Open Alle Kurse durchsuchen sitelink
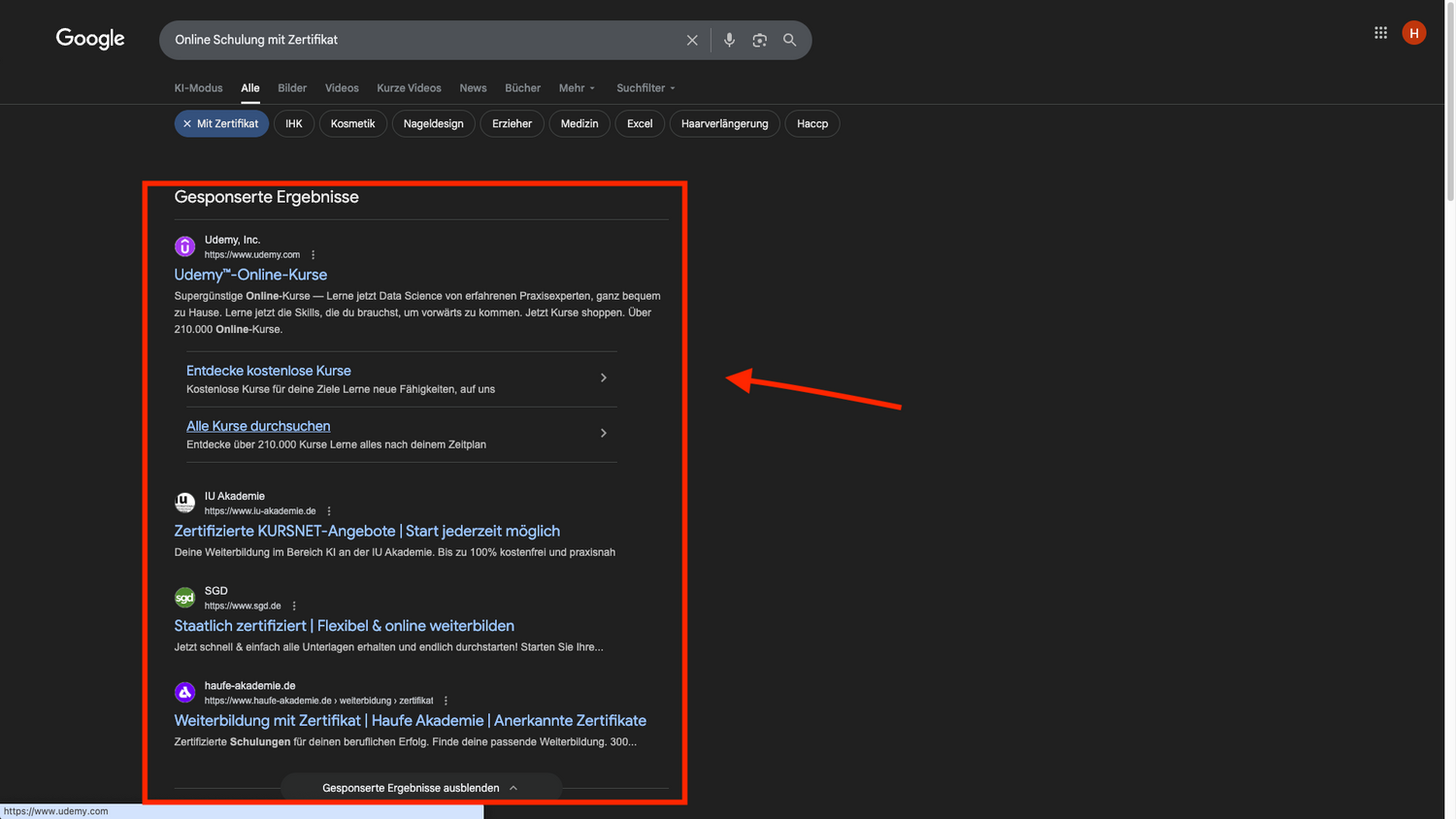Image resolution: width=1456 pixels, height=819 pixels. coord(258,426)
